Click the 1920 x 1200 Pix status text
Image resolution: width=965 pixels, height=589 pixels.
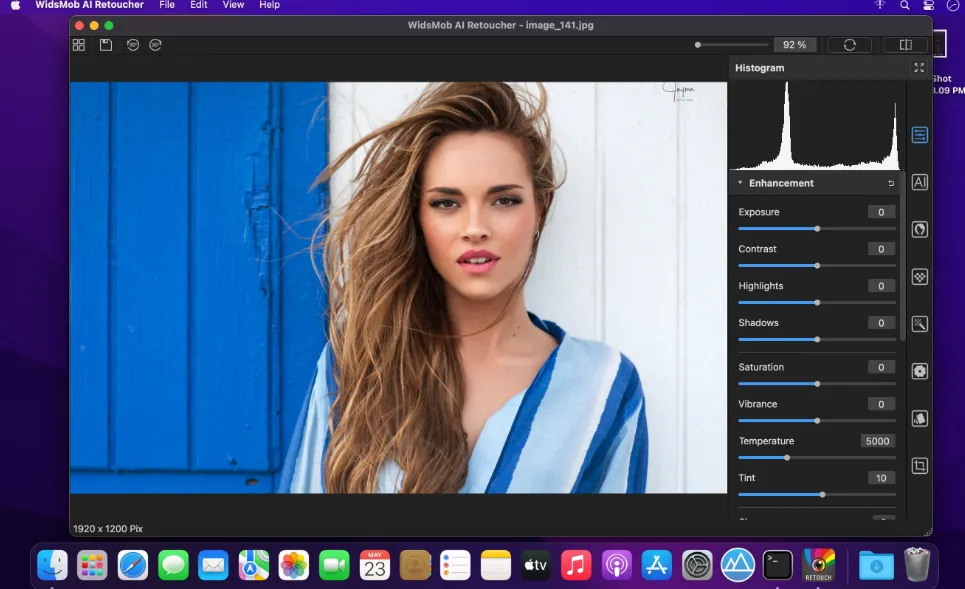108,529
